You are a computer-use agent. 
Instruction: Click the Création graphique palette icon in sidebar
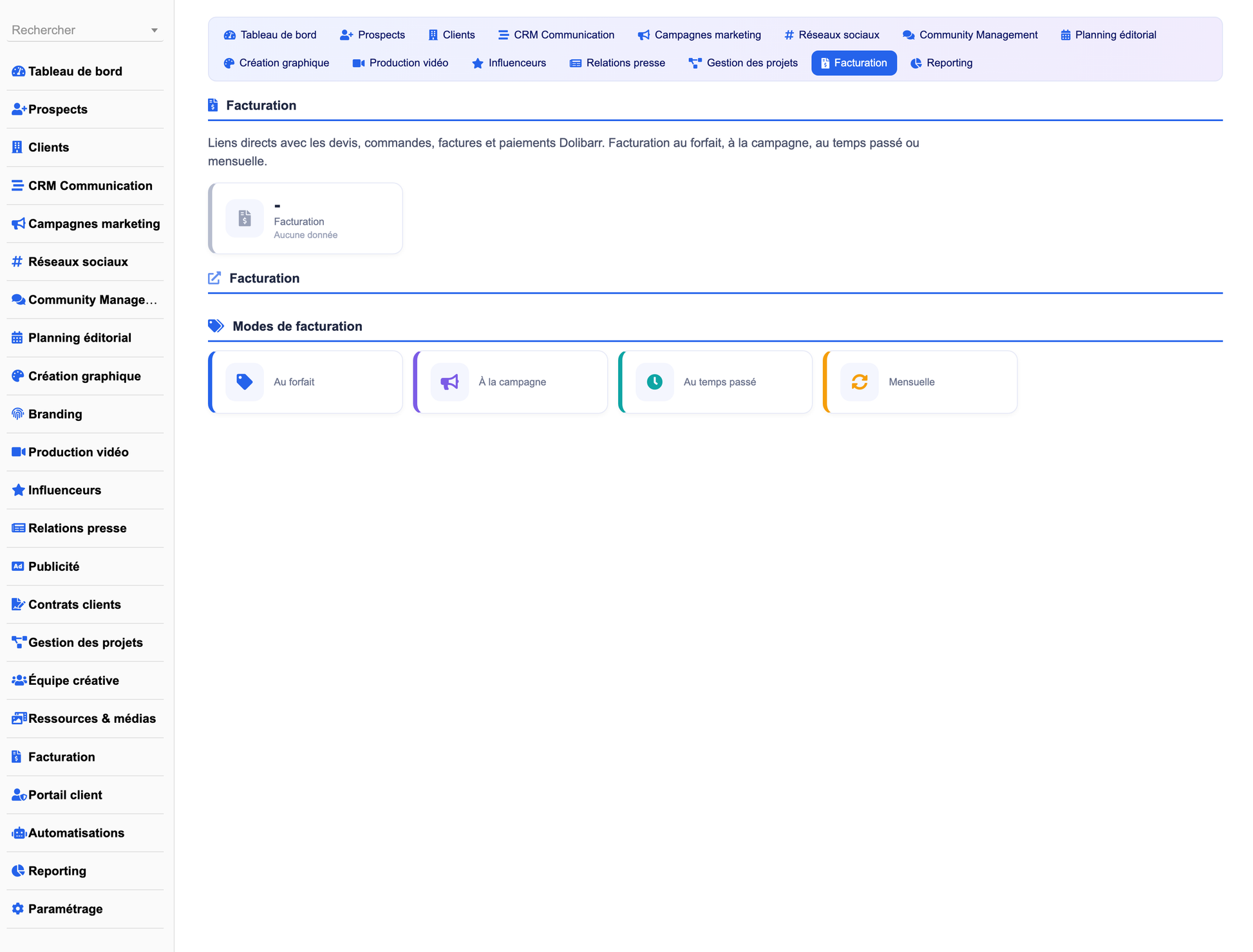click(18, 376)
